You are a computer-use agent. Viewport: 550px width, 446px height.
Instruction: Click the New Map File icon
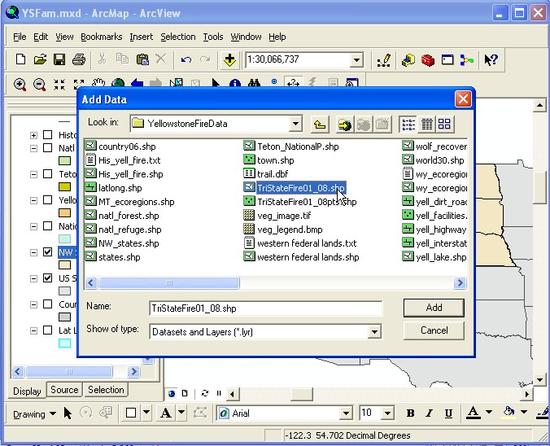(x=20, y=59)
